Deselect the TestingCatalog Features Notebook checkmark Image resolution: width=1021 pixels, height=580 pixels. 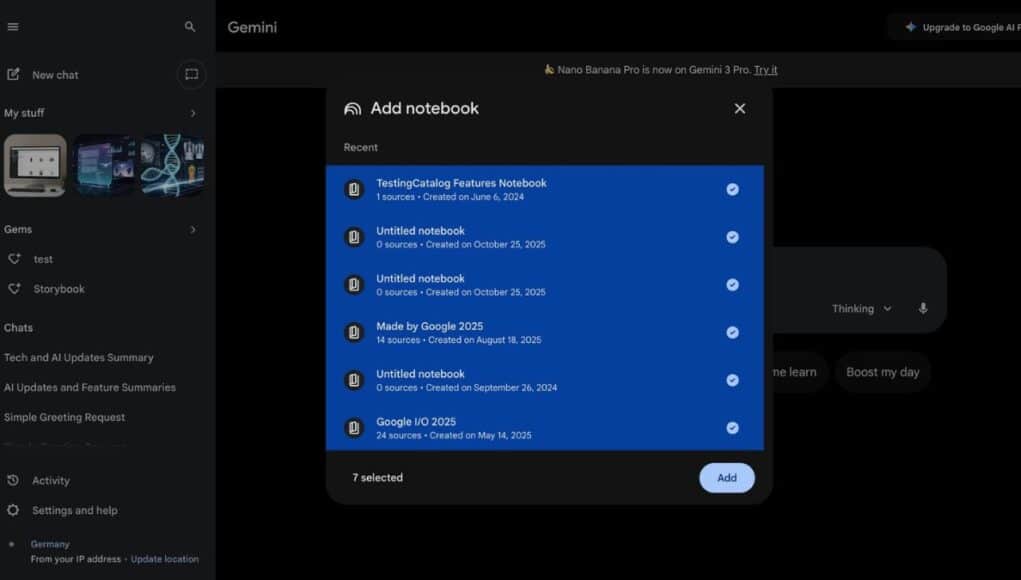(x=732, y=189)
